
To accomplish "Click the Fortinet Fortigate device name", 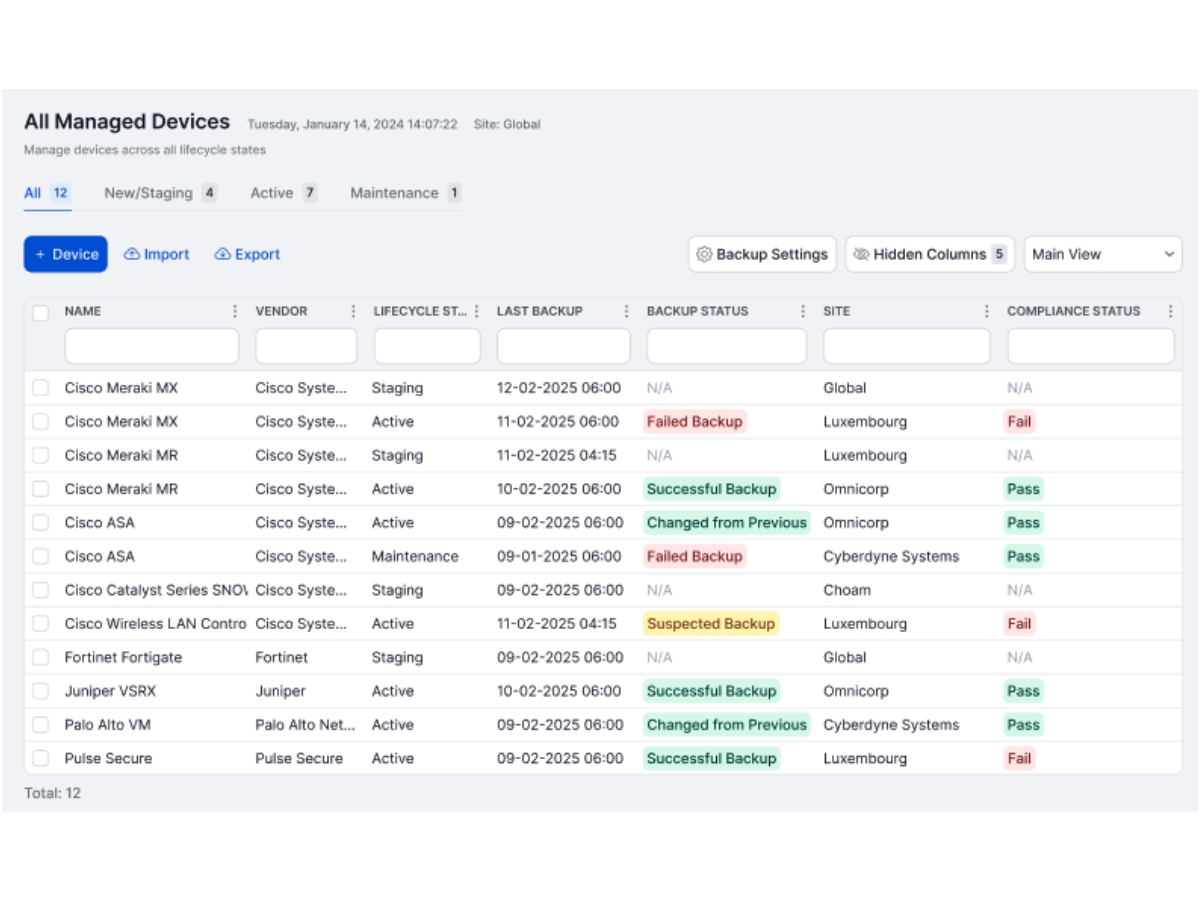I will coord(124,657).
